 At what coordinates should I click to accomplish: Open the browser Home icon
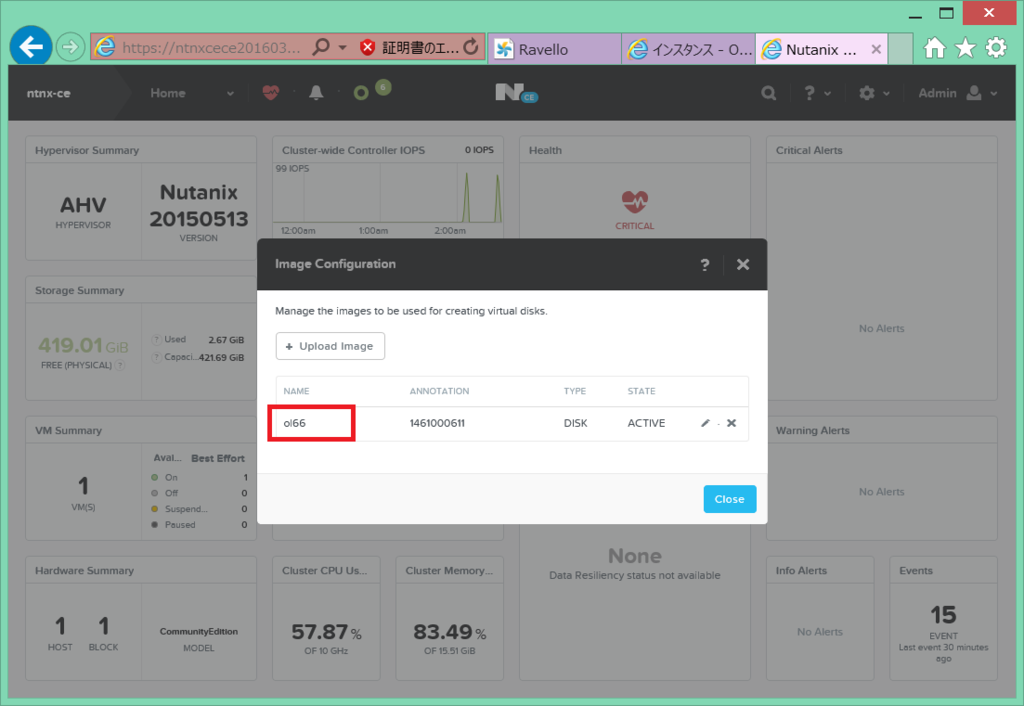coord(935,48)
